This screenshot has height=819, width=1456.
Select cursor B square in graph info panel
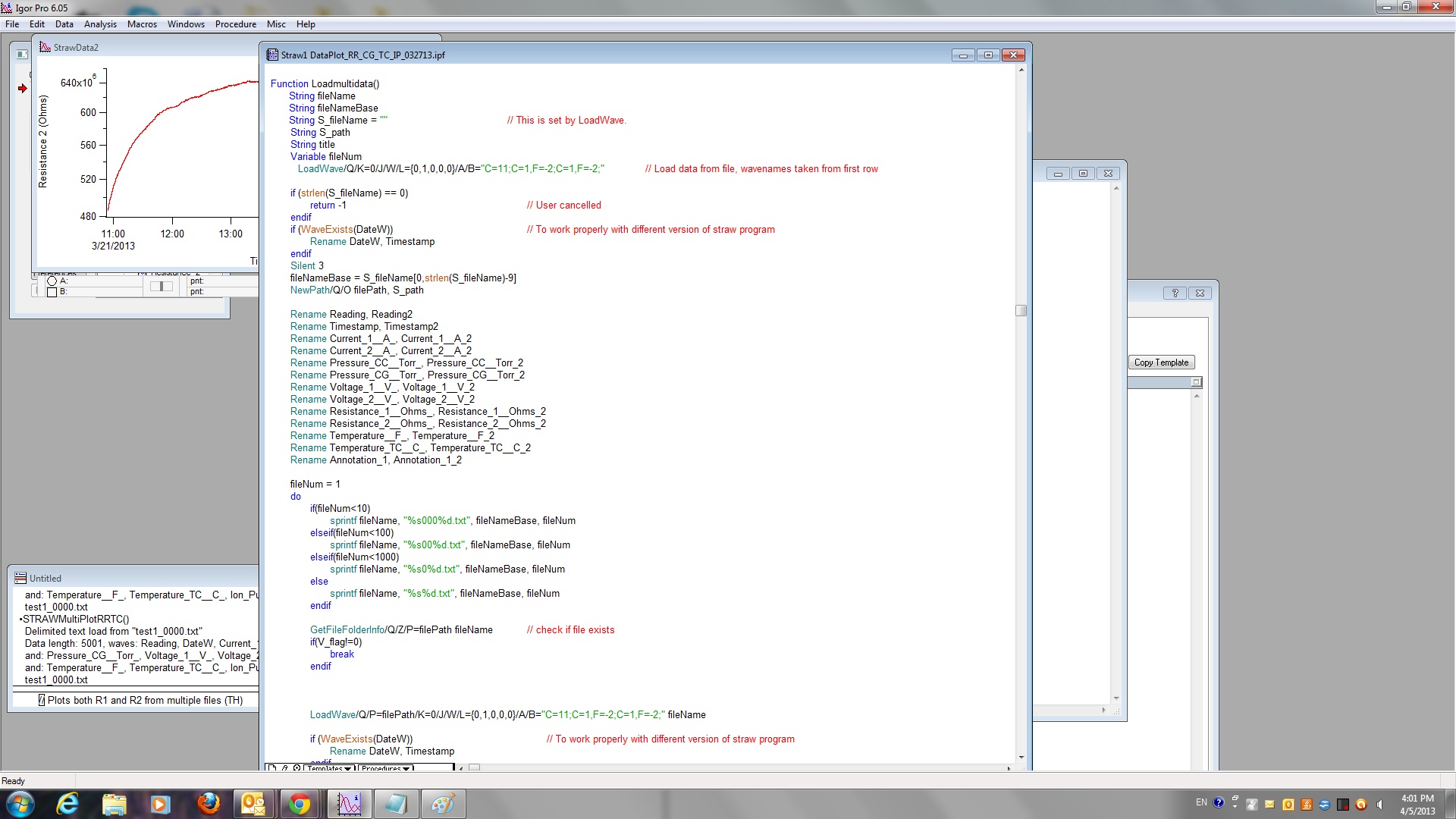pos(52,292)
